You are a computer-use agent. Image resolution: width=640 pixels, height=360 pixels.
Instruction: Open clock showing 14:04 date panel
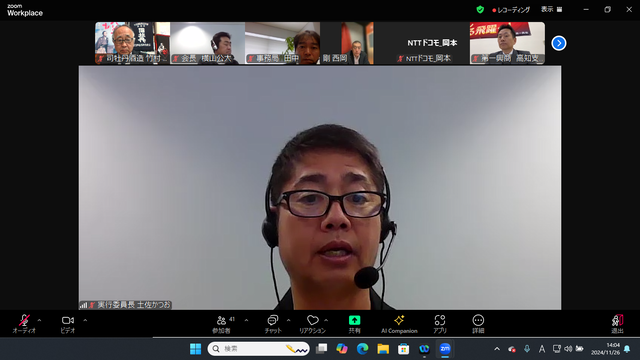605,349
